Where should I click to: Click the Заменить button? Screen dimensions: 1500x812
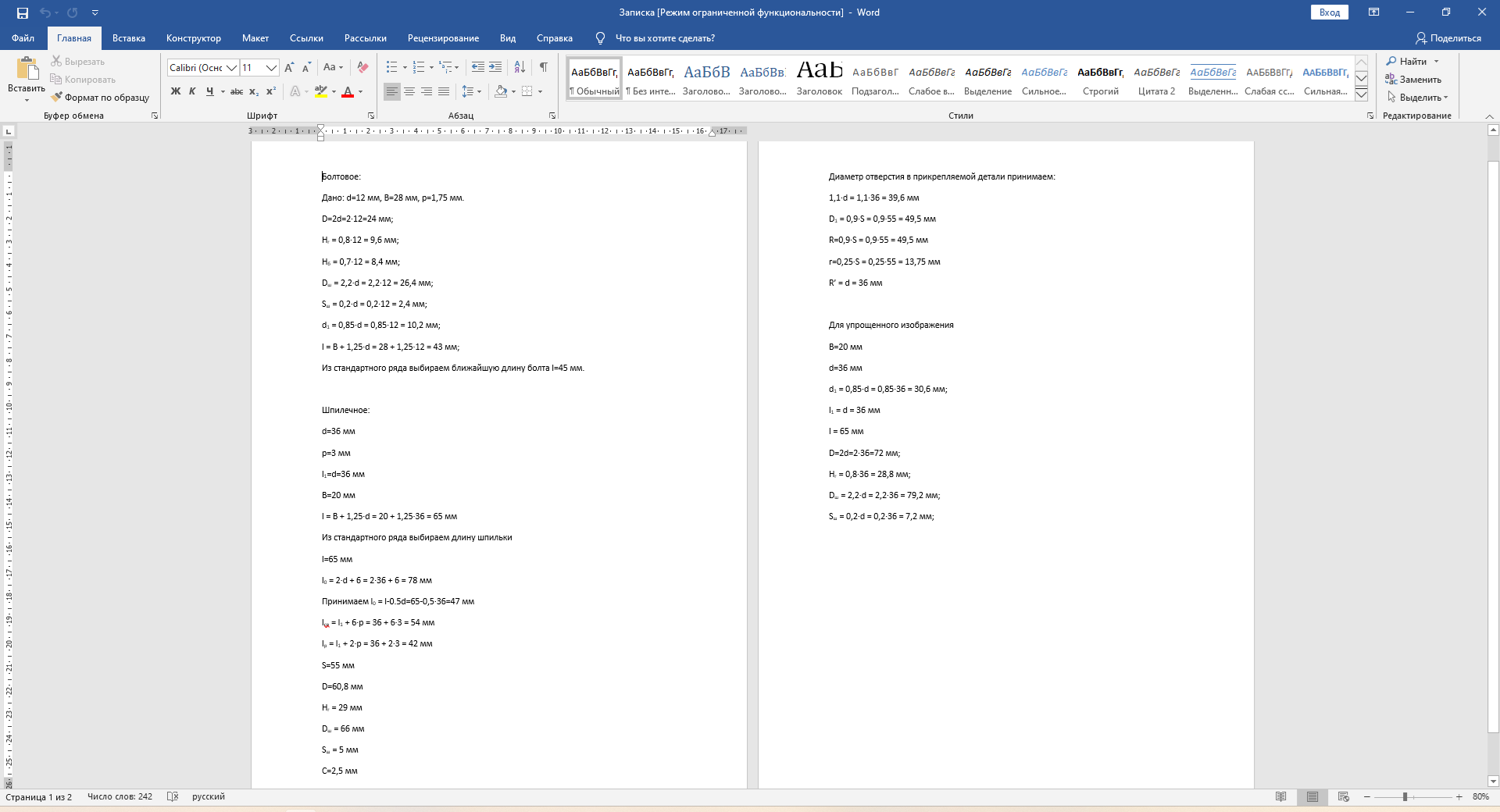1413,80
